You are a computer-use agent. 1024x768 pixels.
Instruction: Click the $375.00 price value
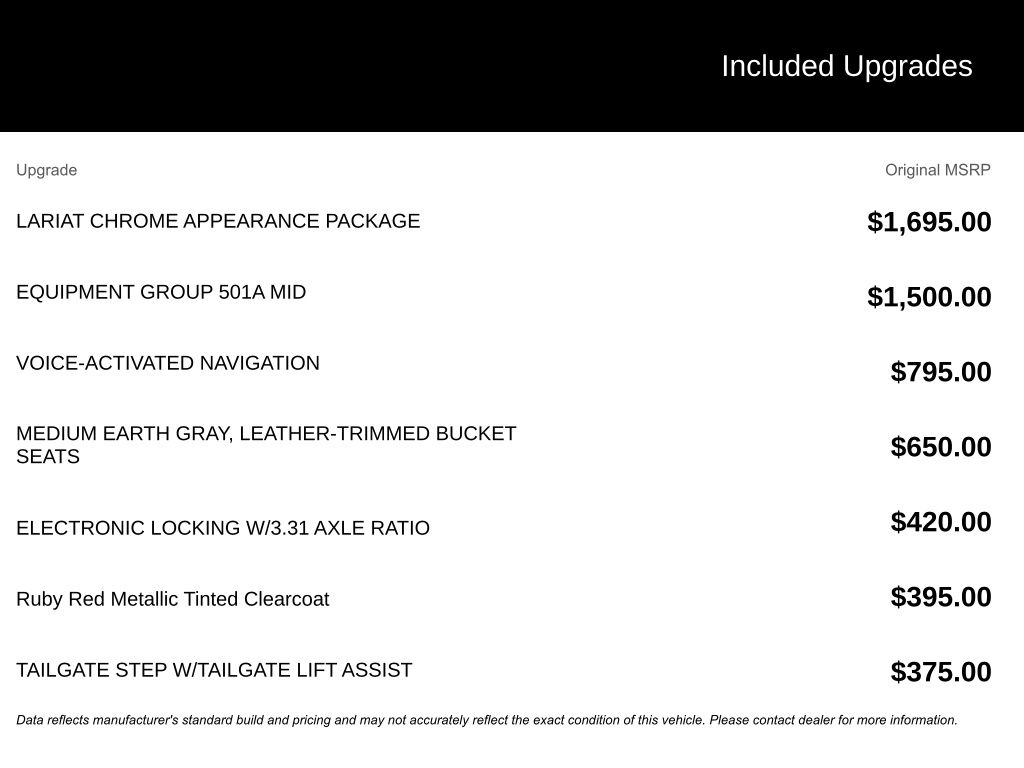tap(940, 672)
